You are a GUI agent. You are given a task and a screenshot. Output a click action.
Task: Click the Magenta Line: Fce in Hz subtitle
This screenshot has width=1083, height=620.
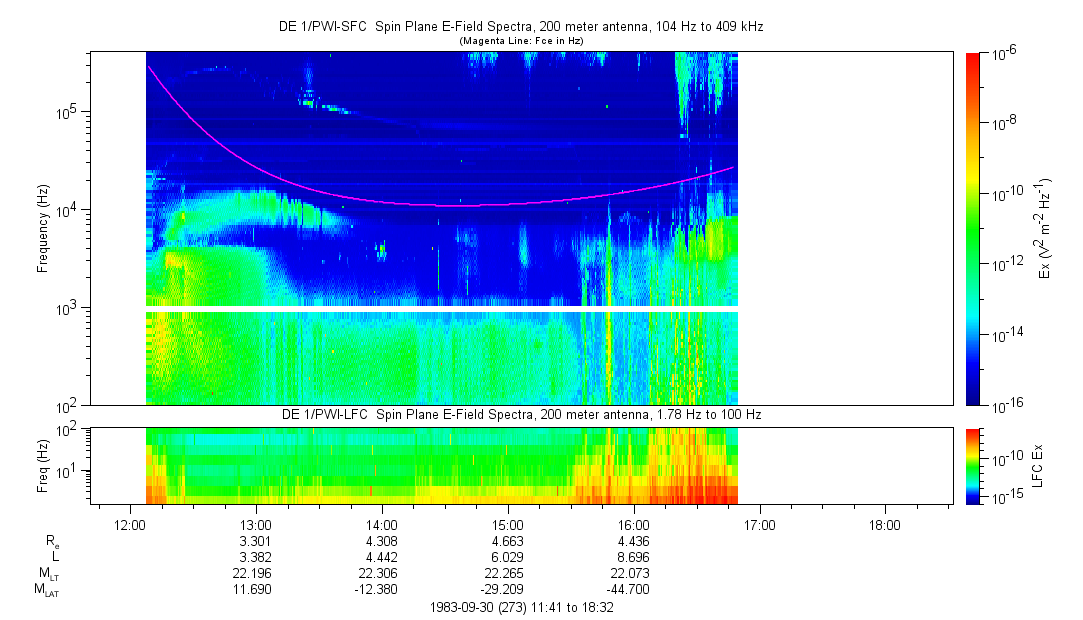520,40
